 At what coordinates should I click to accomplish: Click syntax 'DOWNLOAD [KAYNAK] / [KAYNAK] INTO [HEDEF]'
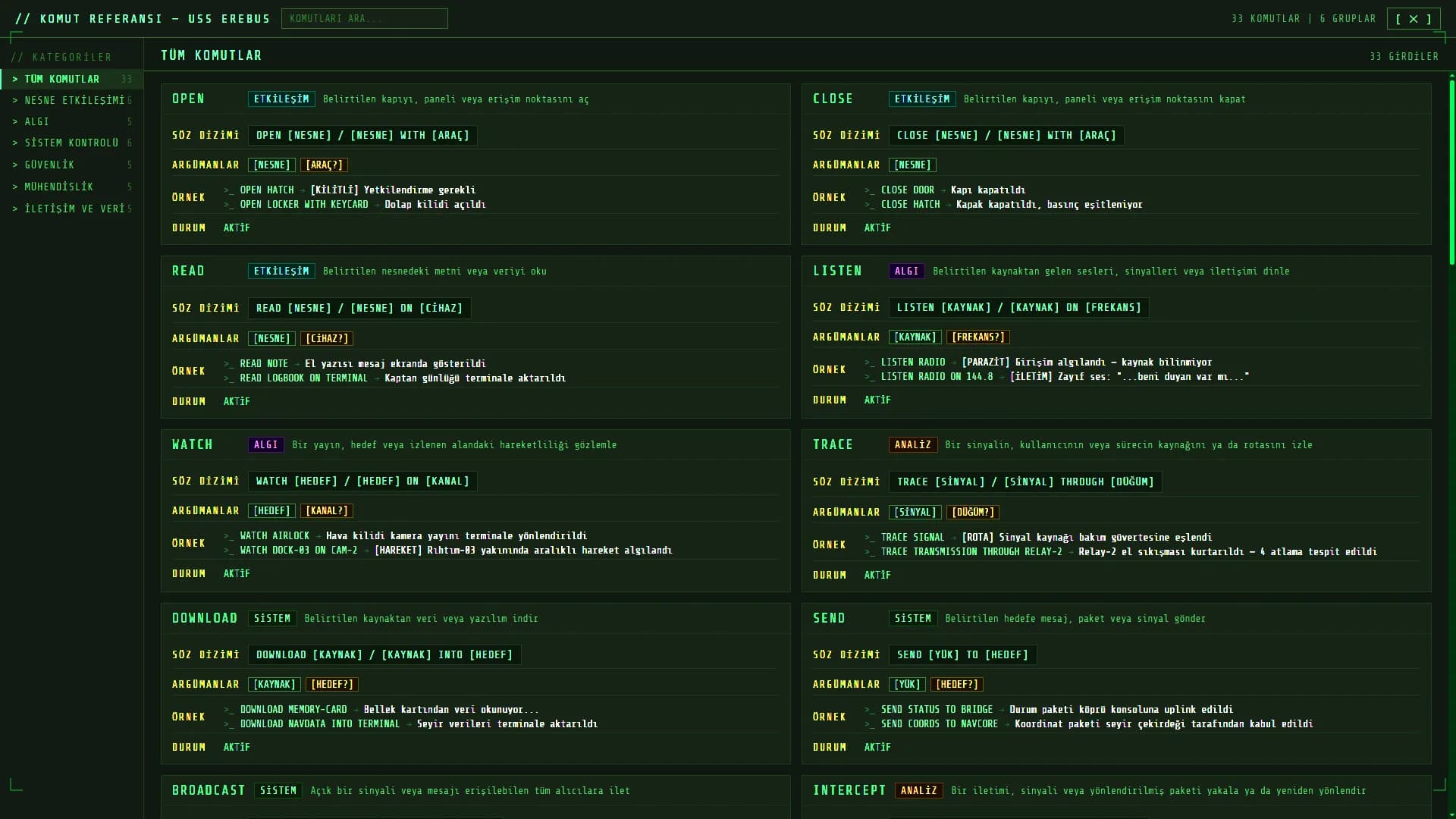coord(384,654)
